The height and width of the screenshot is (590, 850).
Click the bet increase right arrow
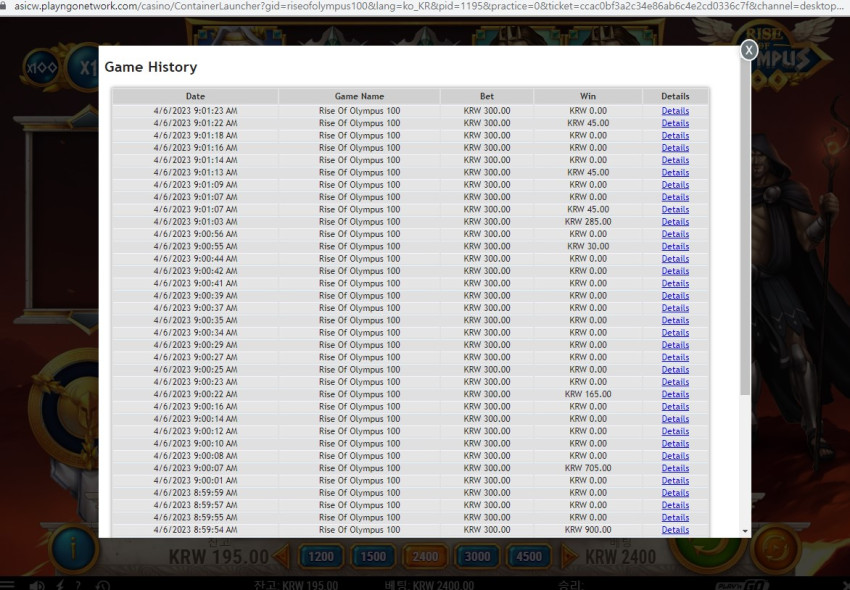tap(569, 556)
